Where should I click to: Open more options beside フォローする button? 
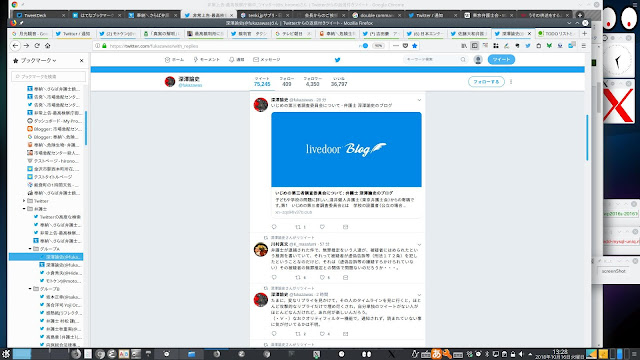[511, 82]
